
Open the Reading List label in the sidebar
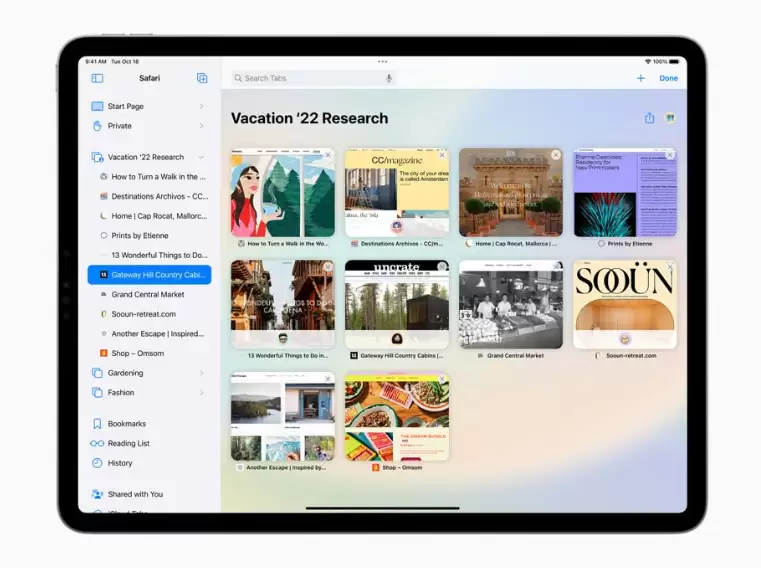point(129,443)
